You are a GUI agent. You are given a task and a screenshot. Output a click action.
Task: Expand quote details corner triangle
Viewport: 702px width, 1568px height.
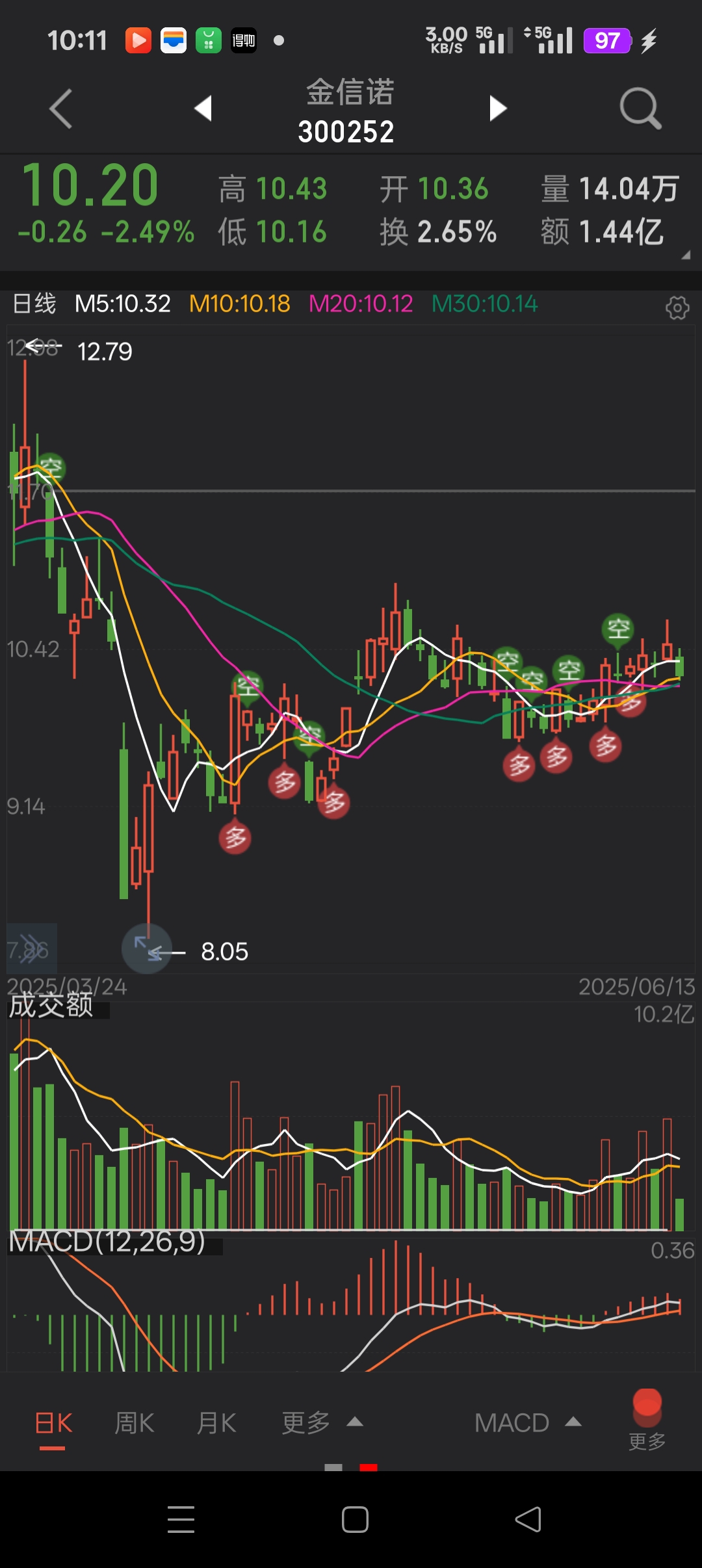[x=686, y=255]
